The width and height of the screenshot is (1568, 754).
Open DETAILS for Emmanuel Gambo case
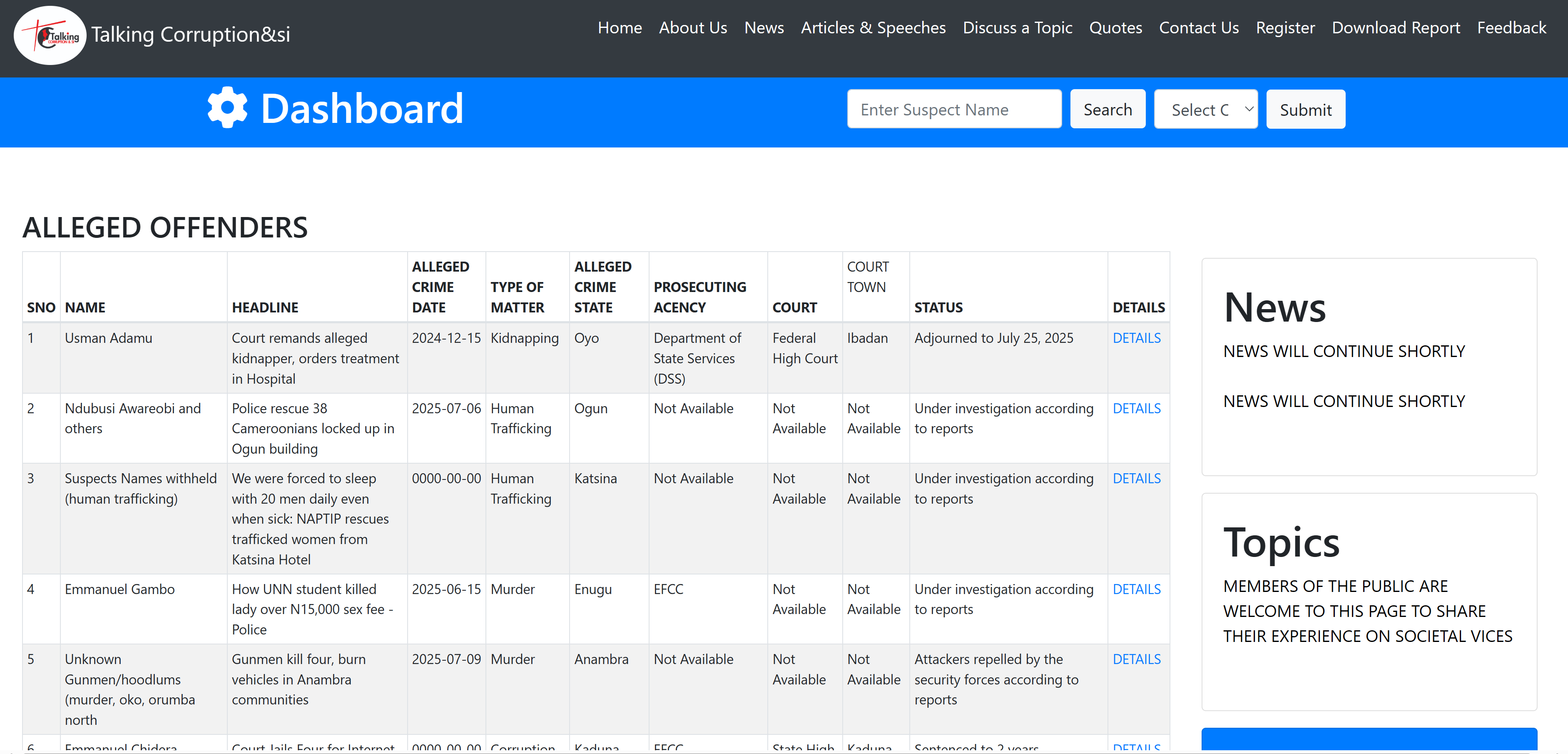tap(1136, 589)
